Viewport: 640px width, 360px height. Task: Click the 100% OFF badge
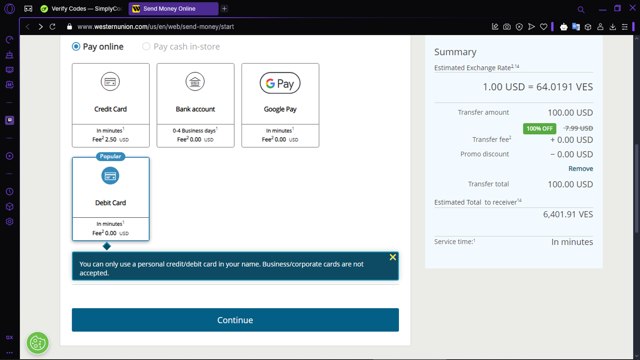[539, 129]
